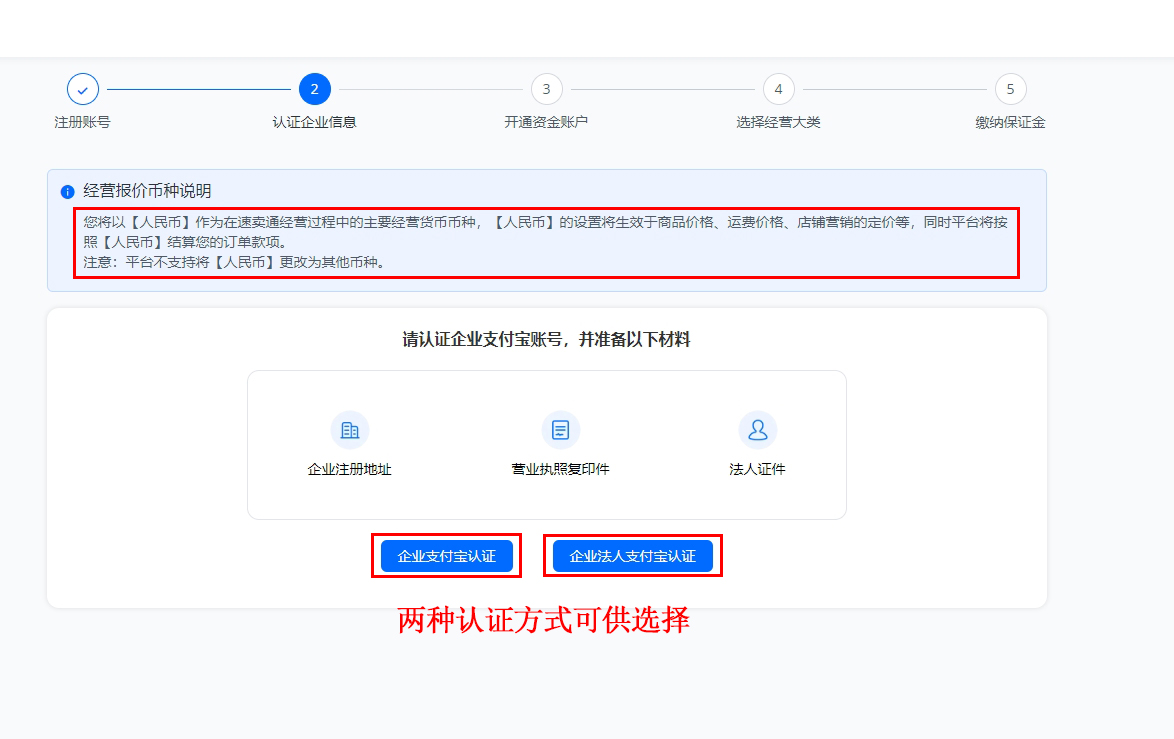Click the 法人证件 text label
This screenshot has width=1174, height=739.
tap(757, 469)
